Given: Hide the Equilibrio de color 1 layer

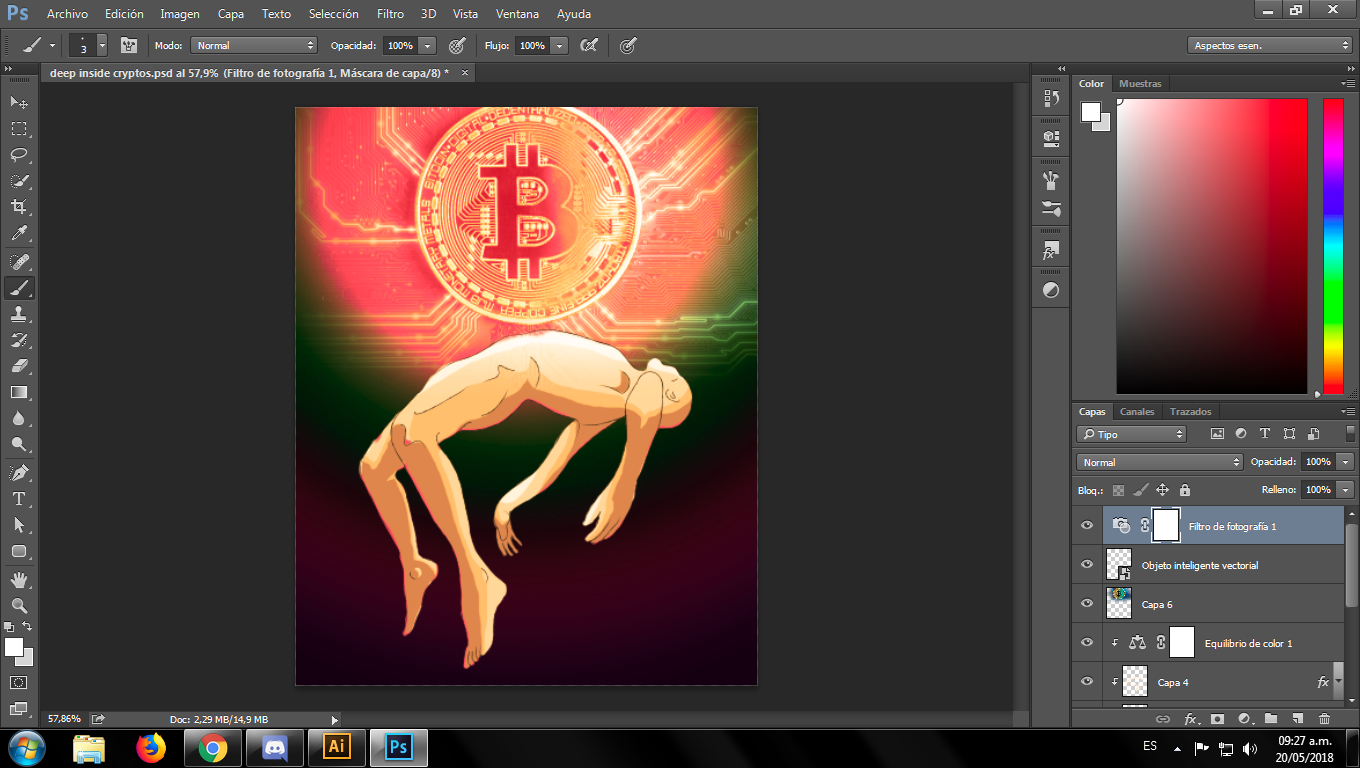Looking at the screenshot, I should pos(1087,642).
